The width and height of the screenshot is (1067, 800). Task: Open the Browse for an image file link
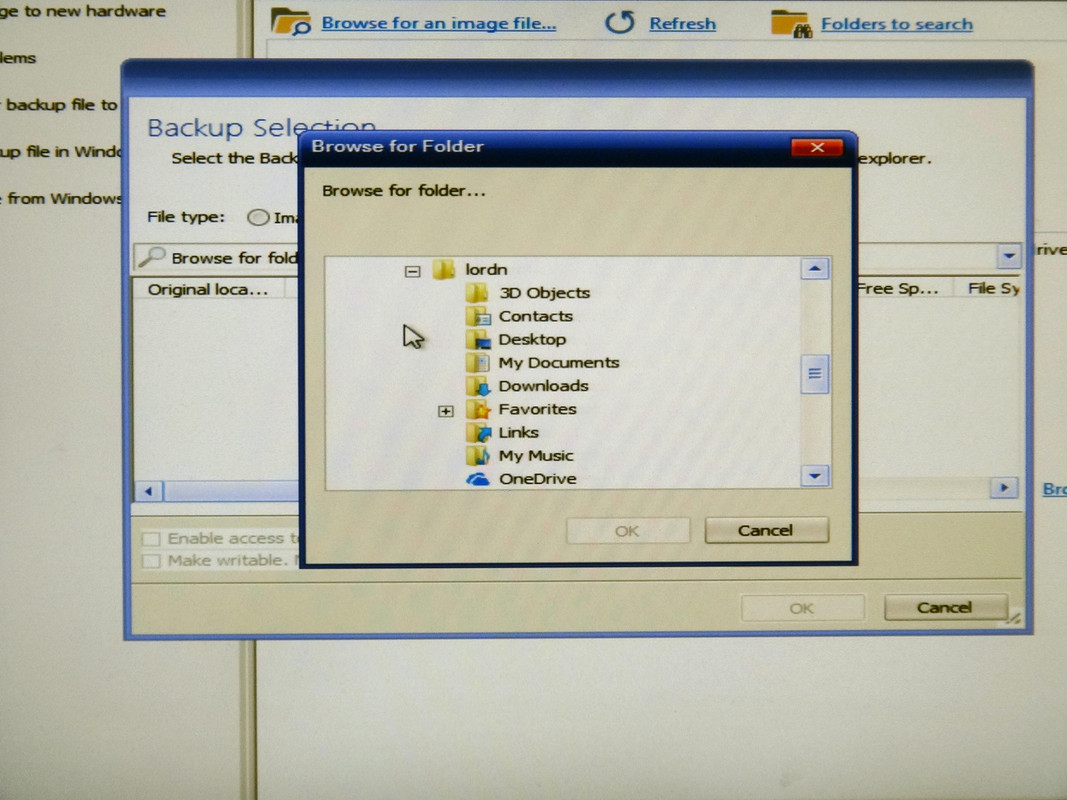click(439, 23)
